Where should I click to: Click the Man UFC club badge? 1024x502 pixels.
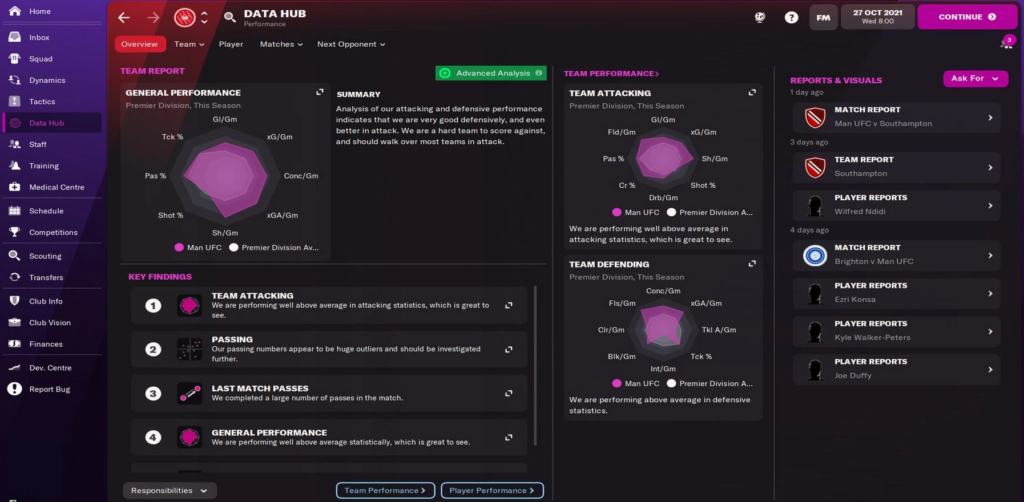185,18
